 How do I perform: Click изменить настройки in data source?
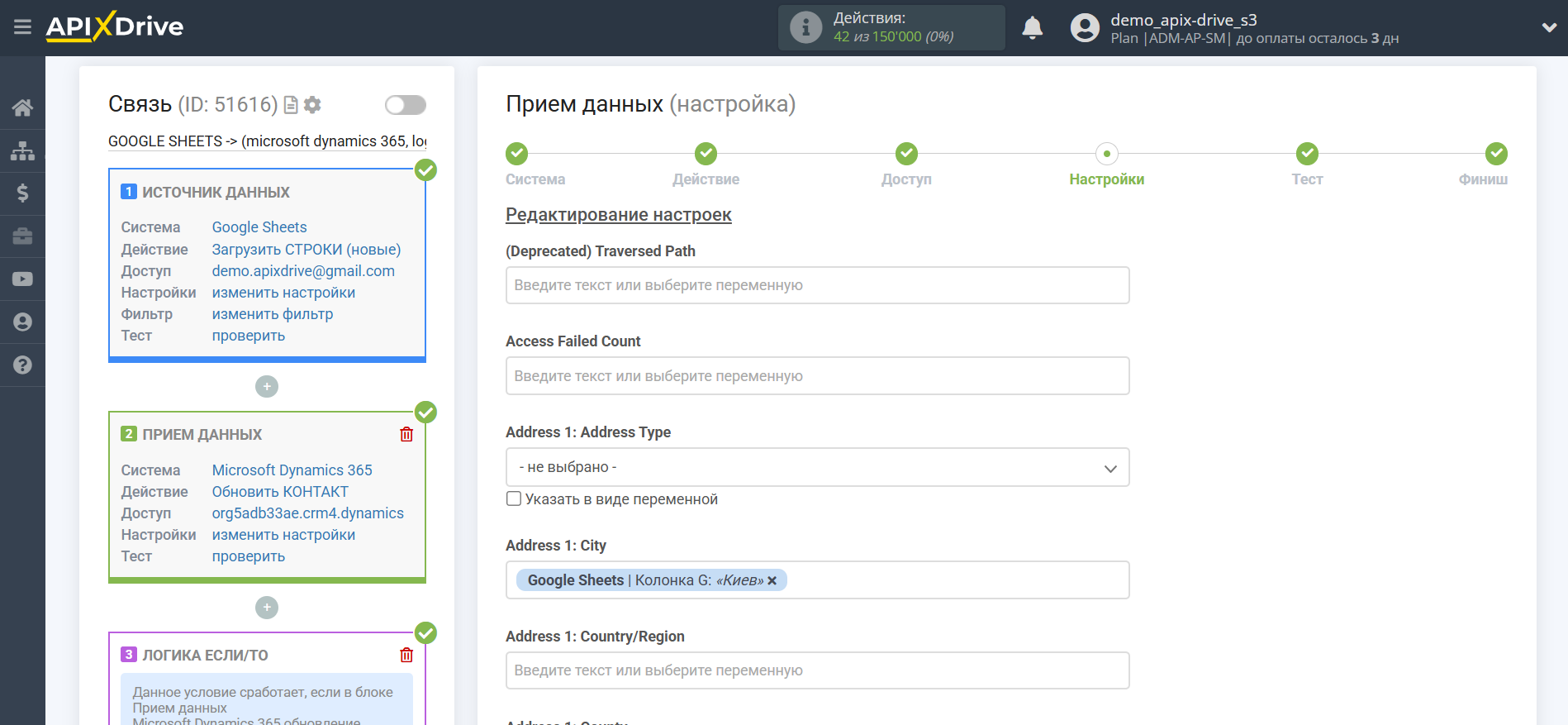pyautogui.click(x=283, y=293)
